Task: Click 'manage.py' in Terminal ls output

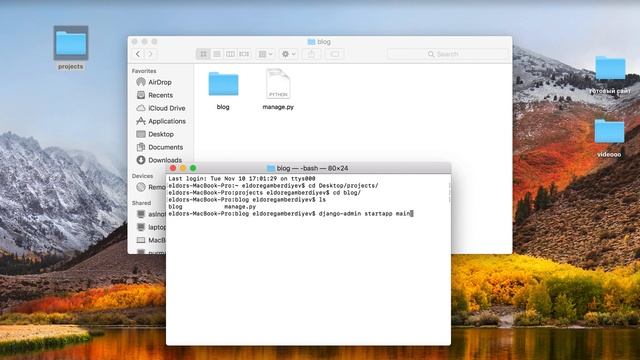Action: click(240, 207)
